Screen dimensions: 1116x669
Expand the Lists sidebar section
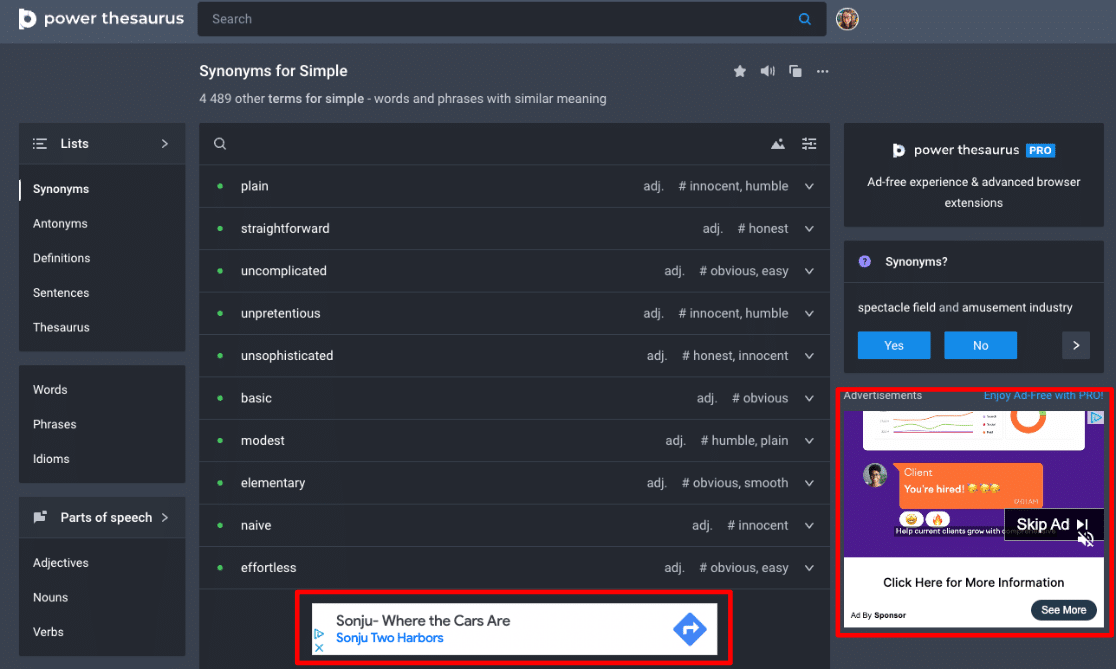click(x=164, y=144)
